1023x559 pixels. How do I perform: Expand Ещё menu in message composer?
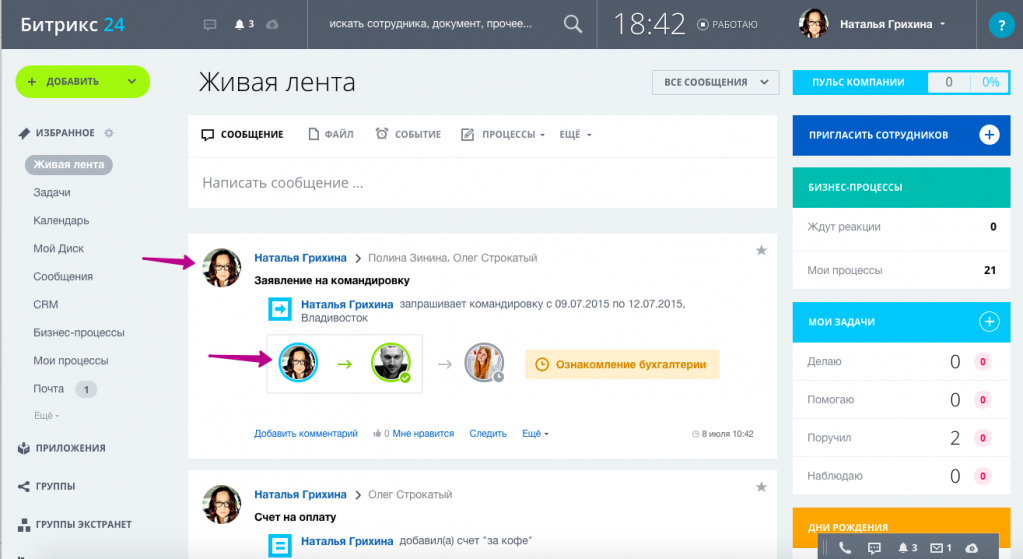(575, 134)
